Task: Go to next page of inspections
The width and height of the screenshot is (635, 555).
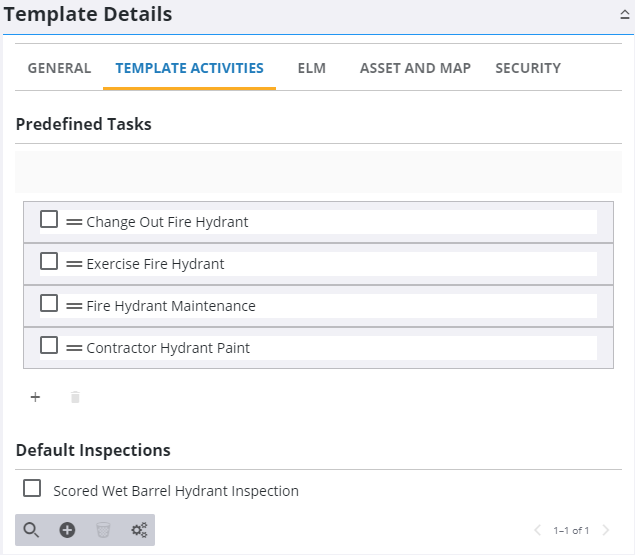Action: pyautogui.click(x=606, y=530)
